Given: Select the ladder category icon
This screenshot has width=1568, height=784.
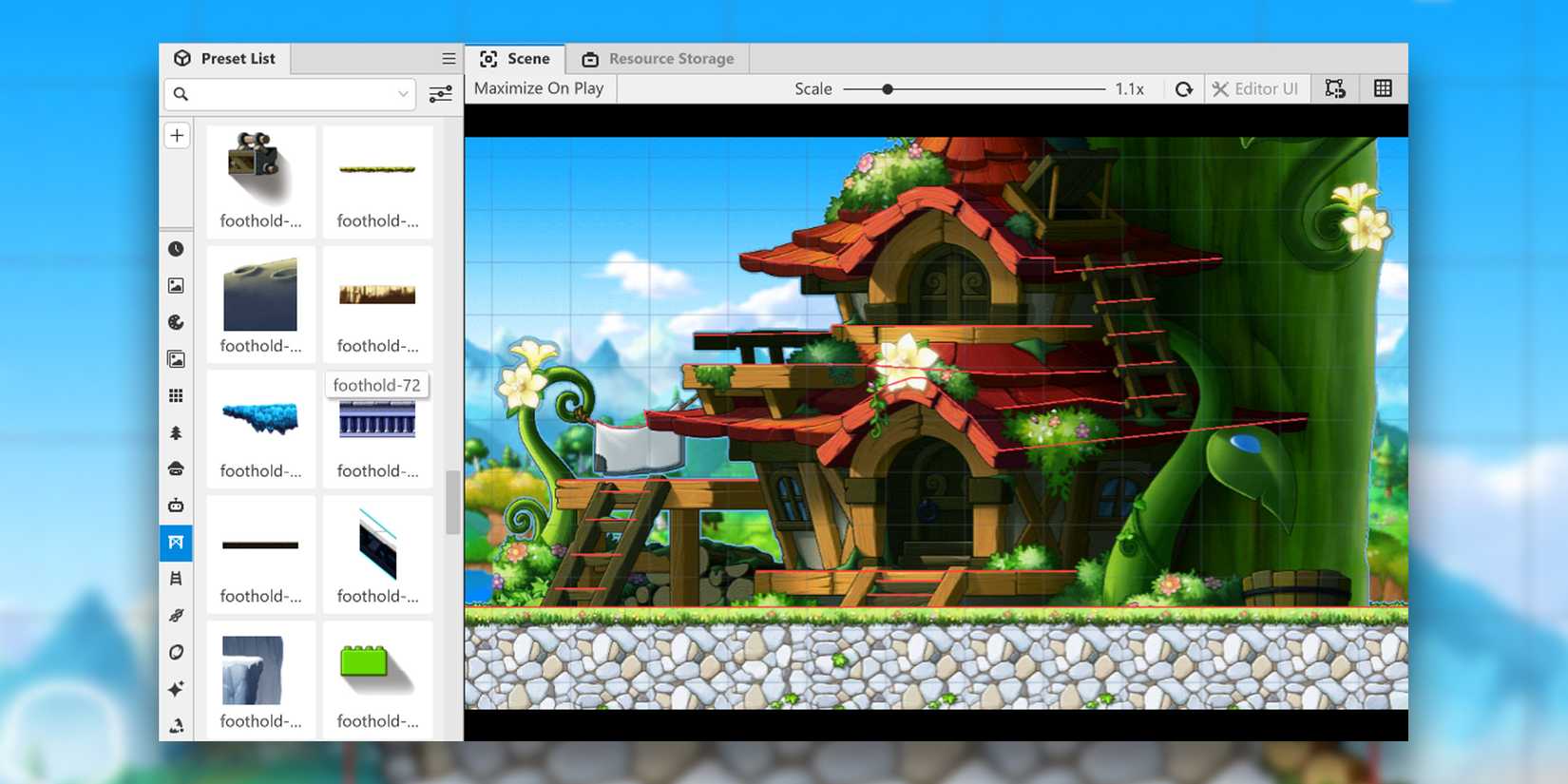Looking at the screenshot, I should pyautogui.click(x=176, y=579).
